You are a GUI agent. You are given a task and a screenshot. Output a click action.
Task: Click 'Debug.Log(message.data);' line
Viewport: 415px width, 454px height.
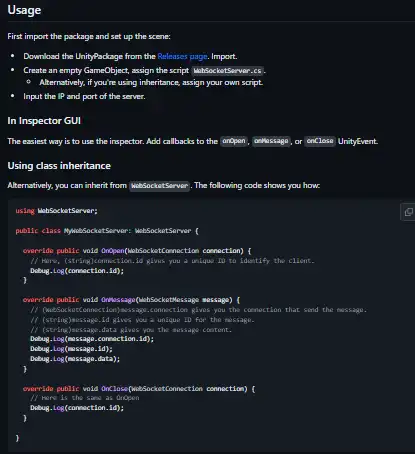pyautogui.click(x=75, y=359)
